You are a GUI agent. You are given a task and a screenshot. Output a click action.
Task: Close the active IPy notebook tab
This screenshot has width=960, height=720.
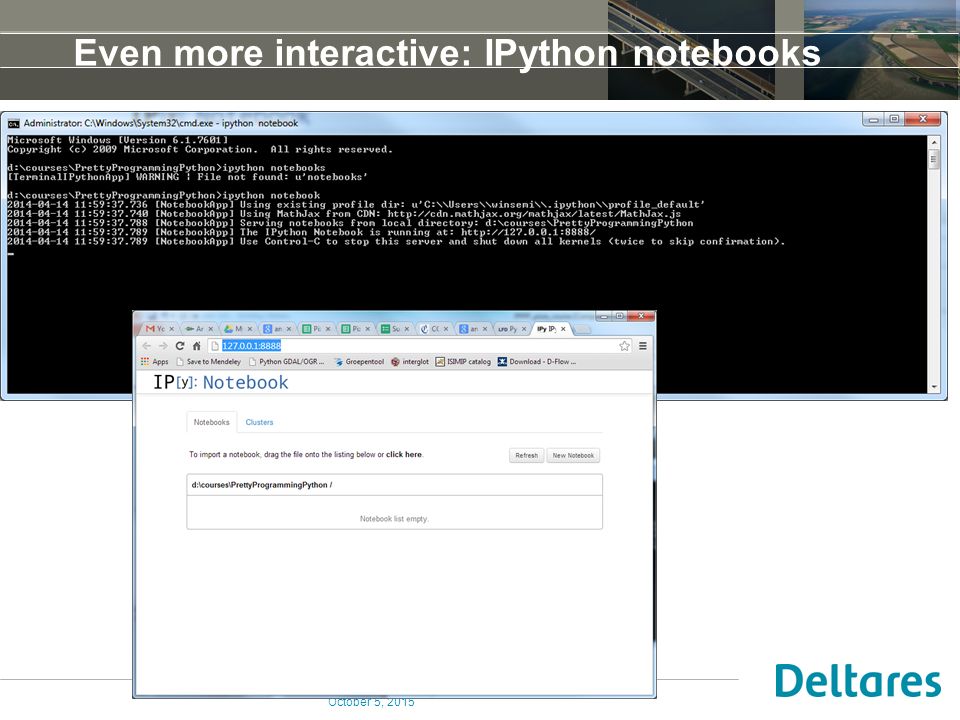coord(563,329)
